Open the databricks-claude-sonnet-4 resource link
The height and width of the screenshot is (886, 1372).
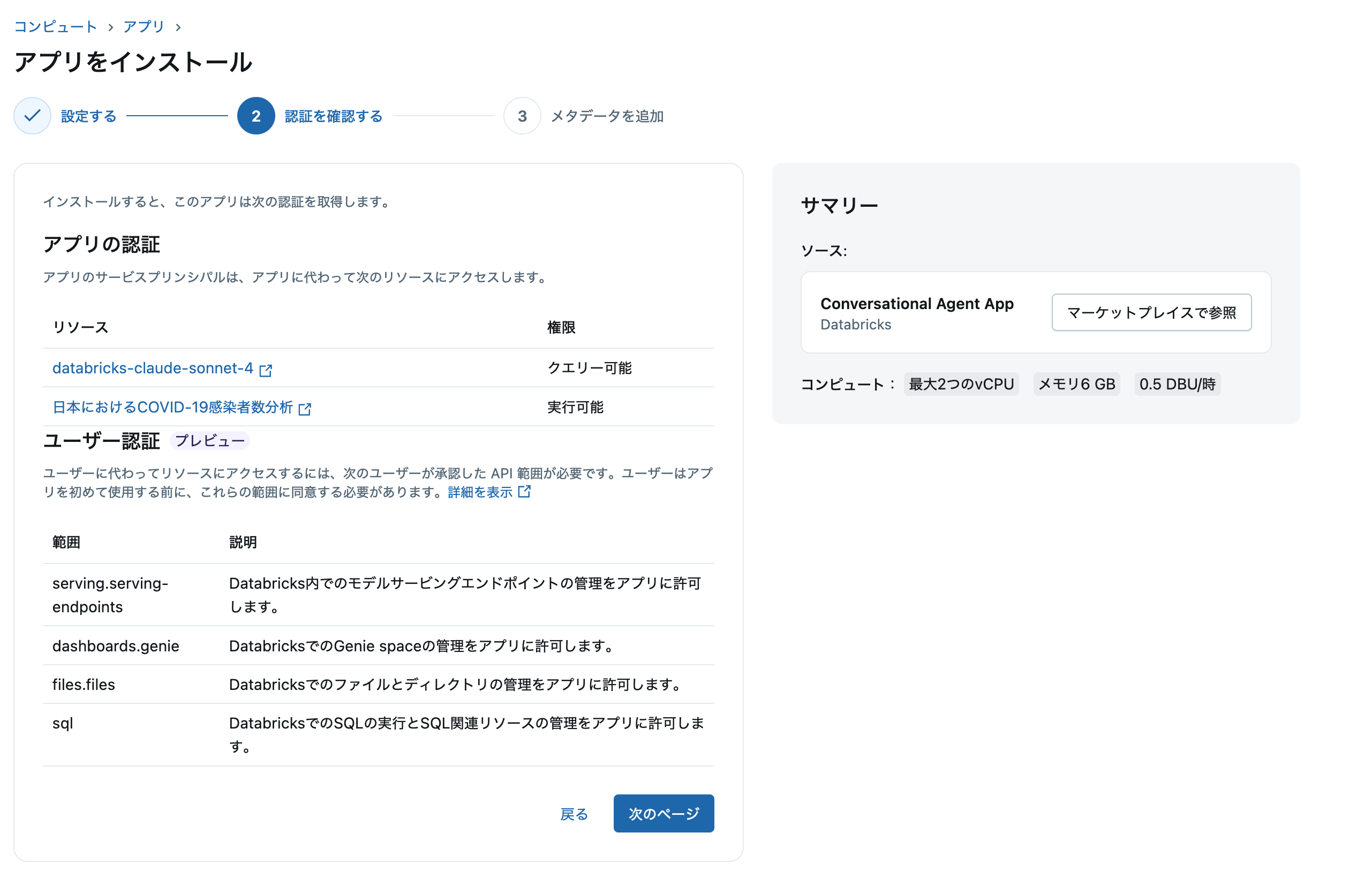pyautogui.click(x=153, y=368)
